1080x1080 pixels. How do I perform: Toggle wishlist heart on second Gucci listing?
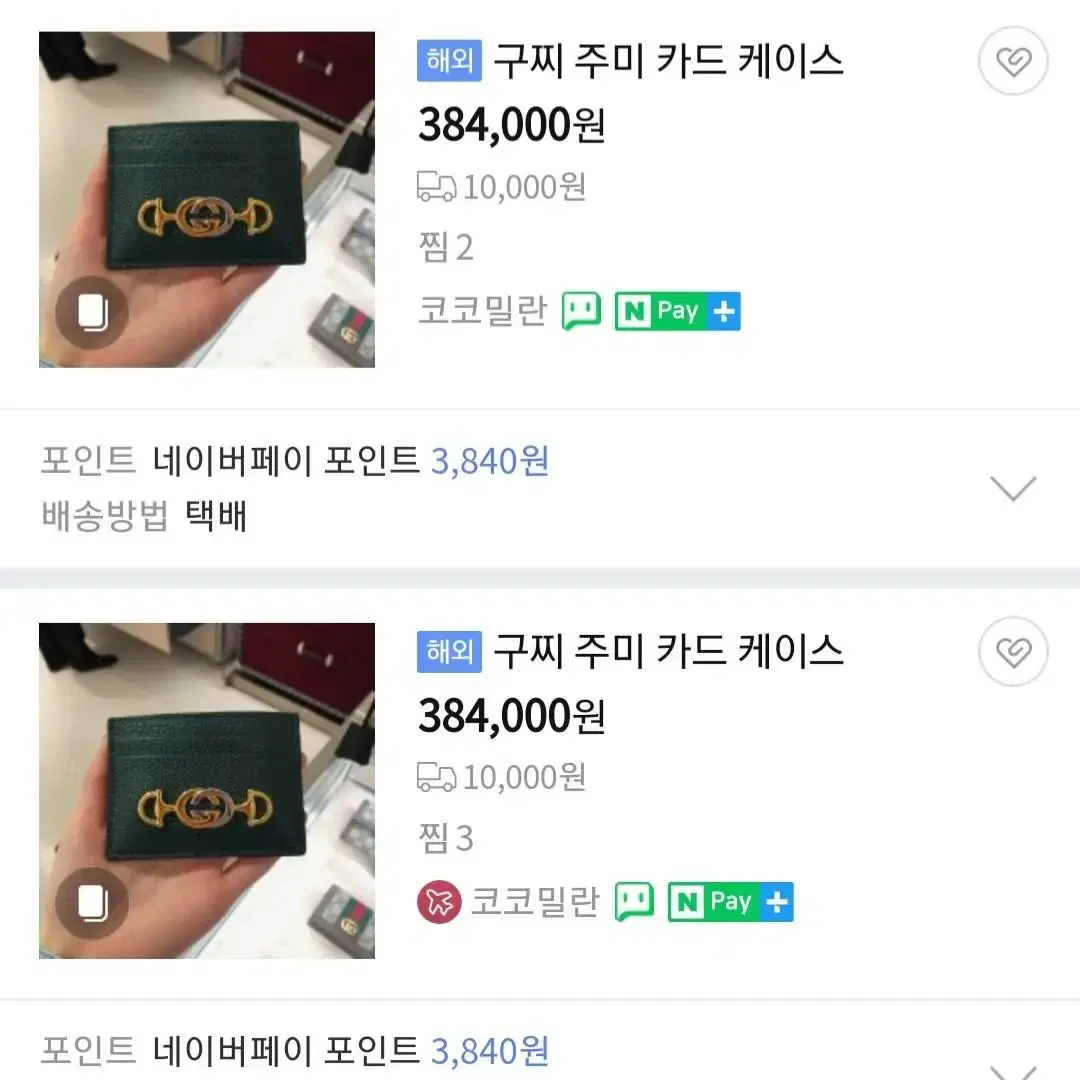pyautogui.click(x=1013, y=651)
